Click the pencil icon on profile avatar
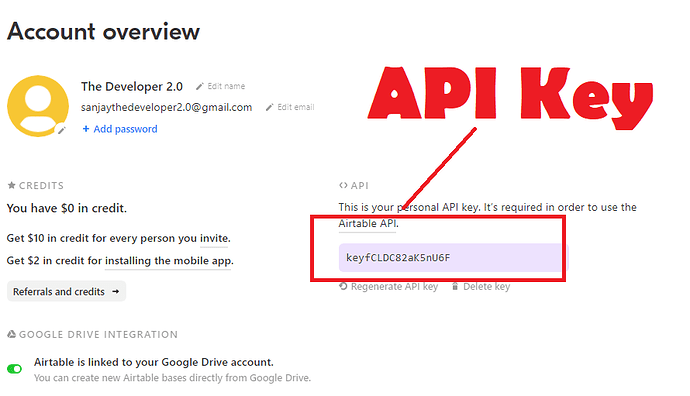Image resolution: width=690 pixels, height=396 pixels. [62, 129]
